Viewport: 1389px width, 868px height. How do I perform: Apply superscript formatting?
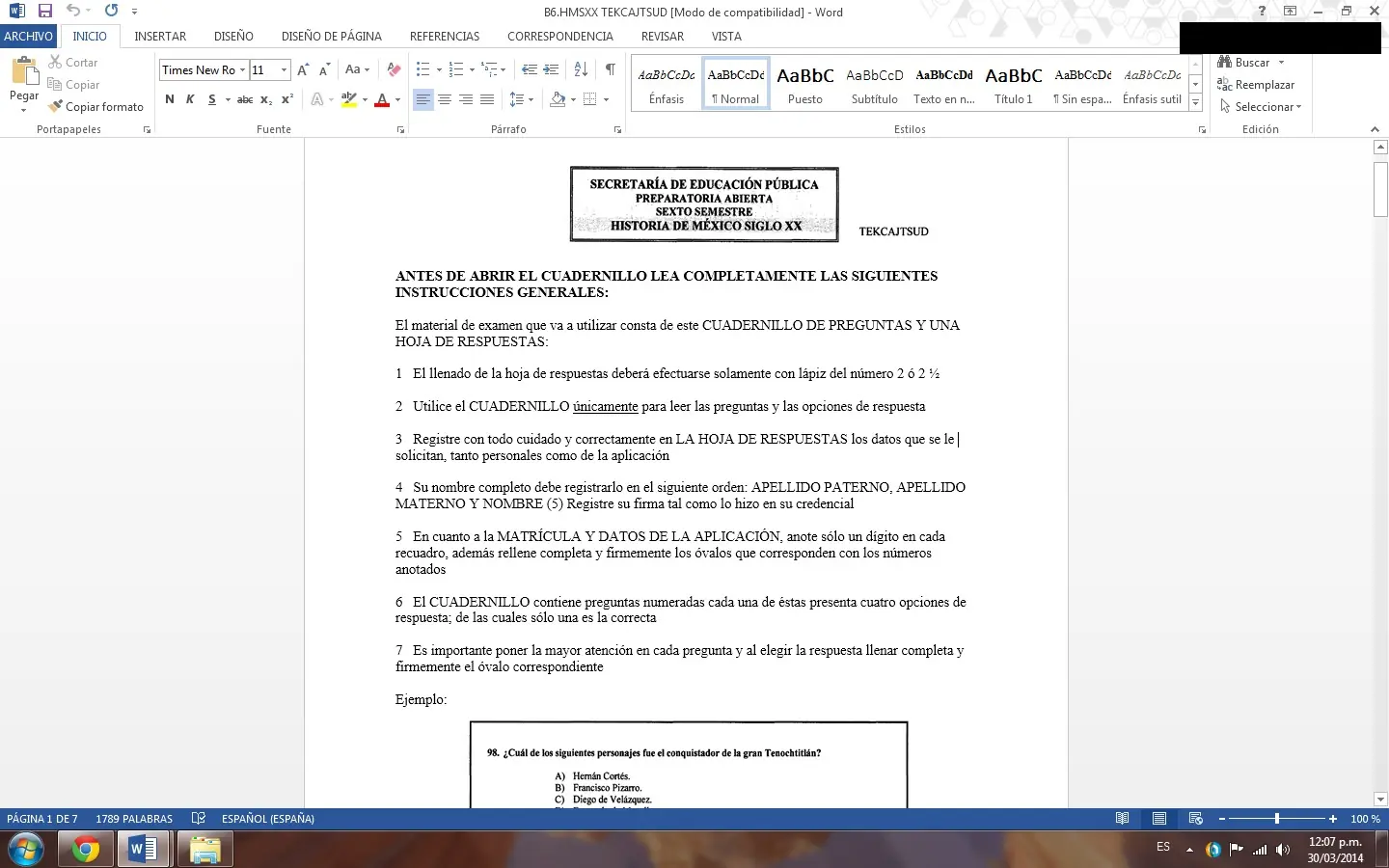click(x=287, y=99)
